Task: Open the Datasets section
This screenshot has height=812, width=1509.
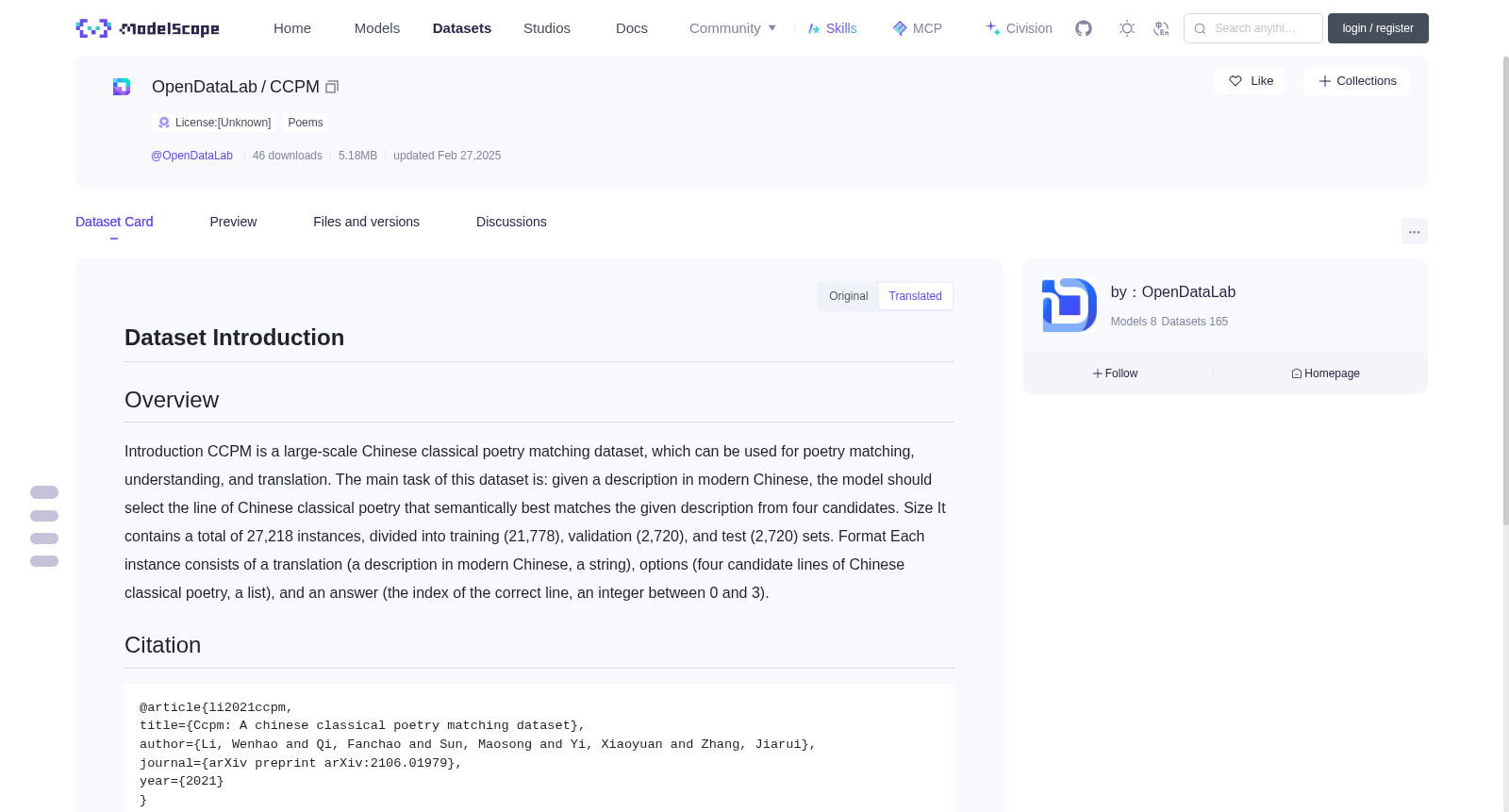Action: [x=462, y=28]
